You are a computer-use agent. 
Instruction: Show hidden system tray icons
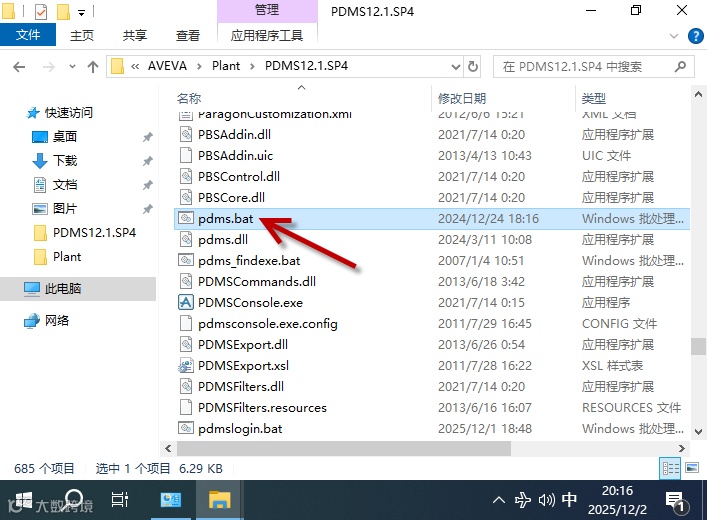(x=499, y=500)
